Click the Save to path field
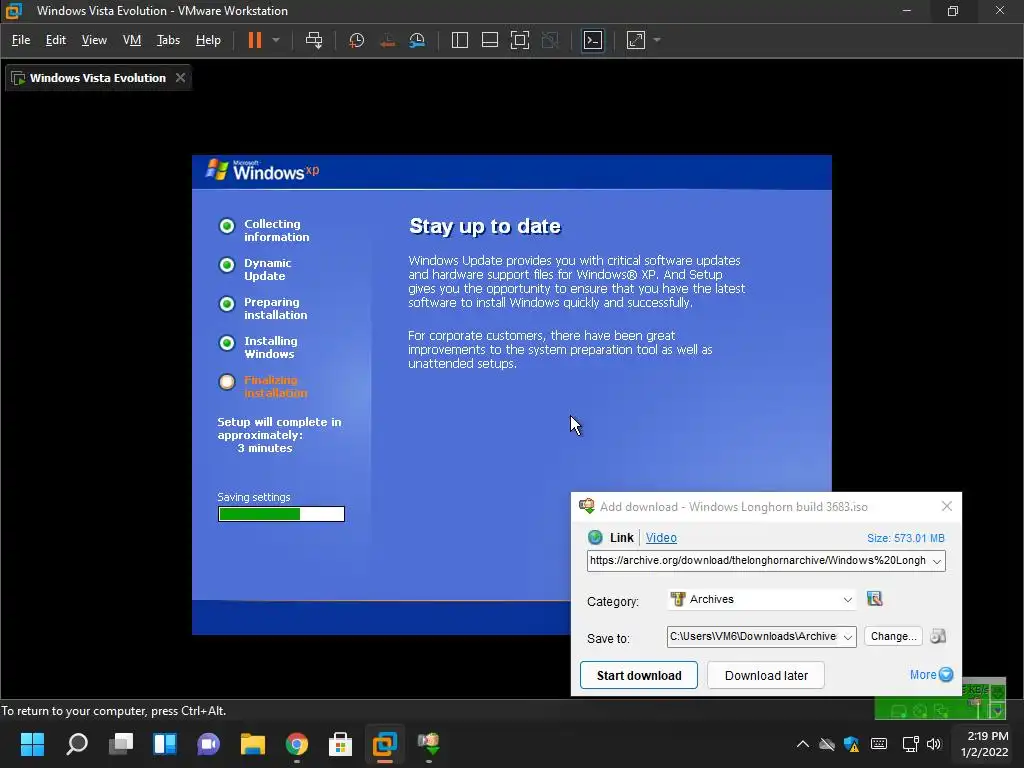Screen dimensions: 1024x768 pyautogui.click(x=753, y=637)
